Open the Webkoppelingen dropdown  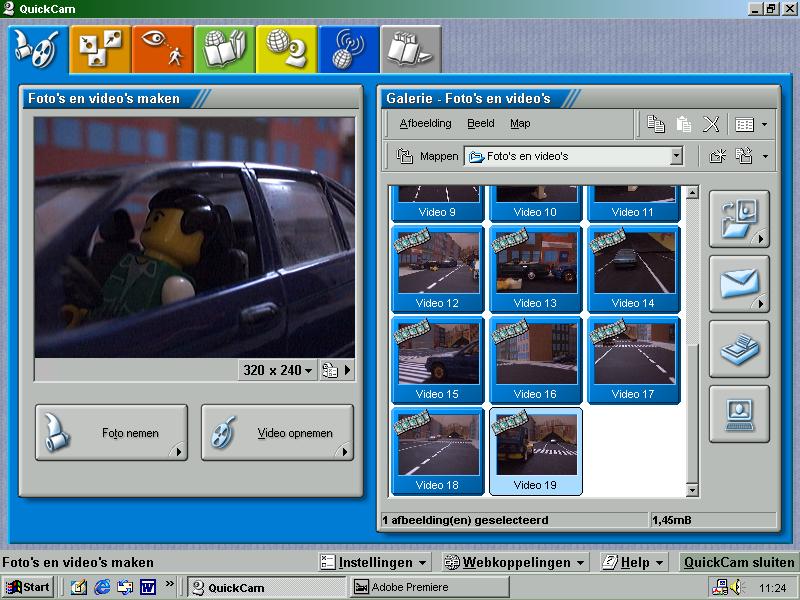[x=514, y=562]
